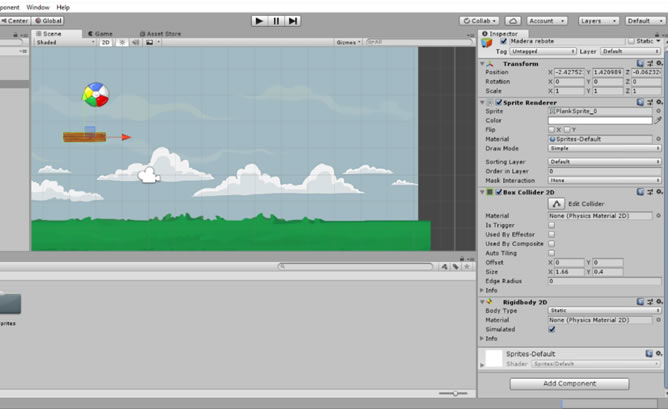Click the Step frame button
668x409 pixels.
click(293, 20)
